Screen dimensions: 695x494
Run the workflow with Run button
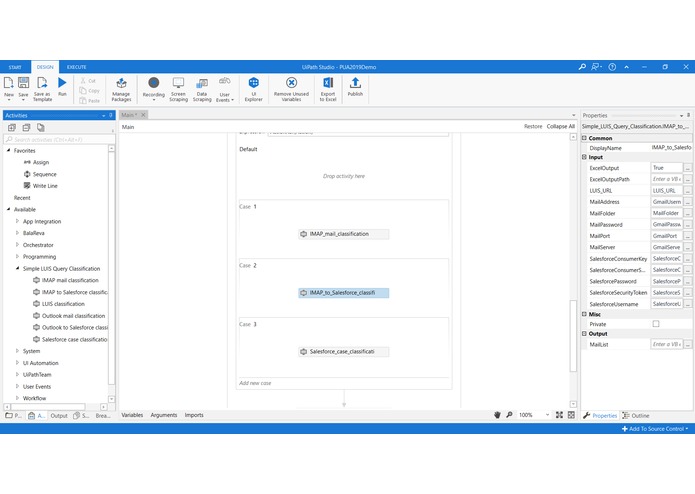pos(62,82)
